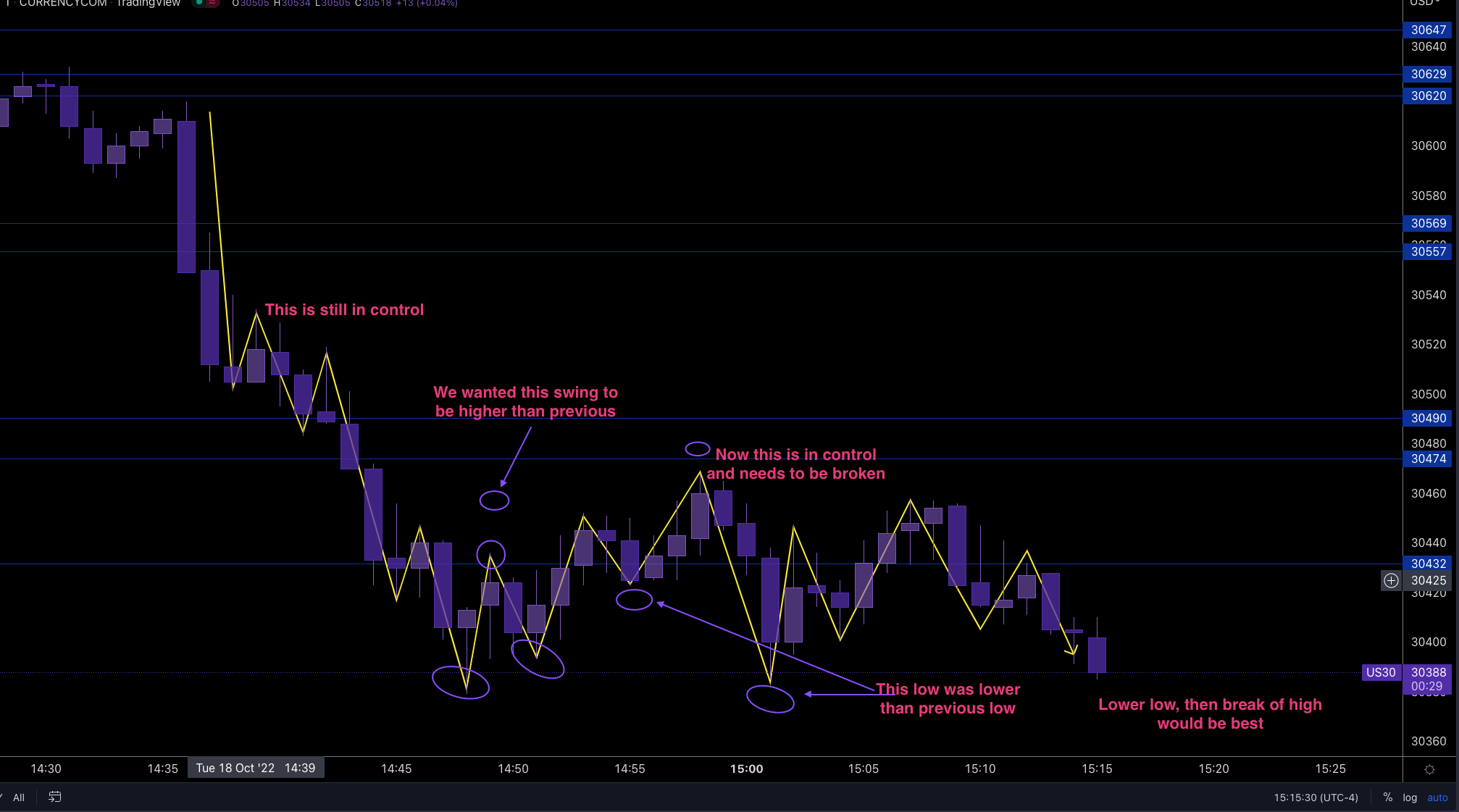
Task: Click the TradingView attribution label
Action: (149, 4)
